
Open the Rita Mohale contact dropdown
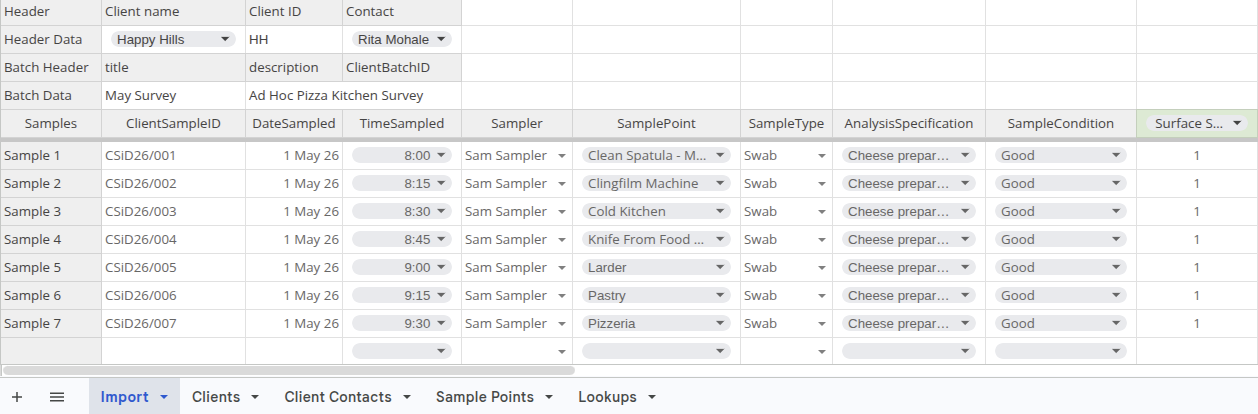click(x=440, y=40)
